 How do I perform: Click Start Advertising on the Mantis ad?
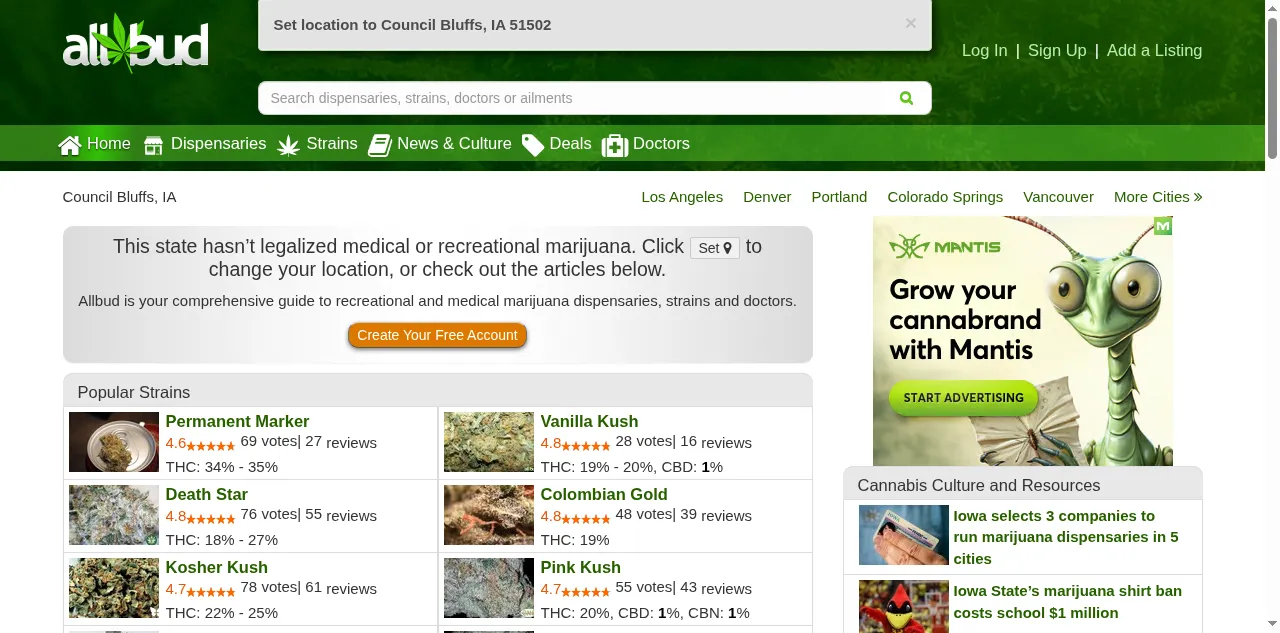[964, 398]
